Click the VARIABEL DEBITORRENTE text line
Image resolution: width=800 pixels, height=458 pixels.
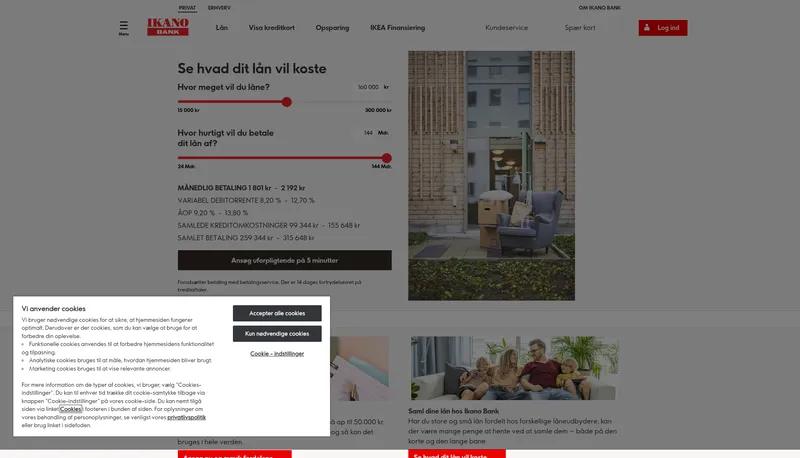click(246, 200)
